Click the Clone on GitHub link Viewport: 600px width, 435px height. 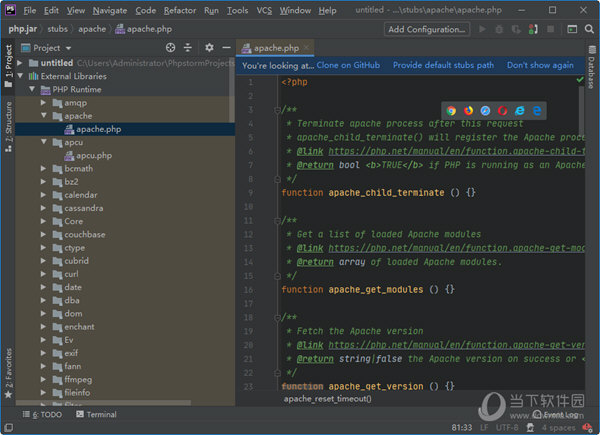click(348, 65)
